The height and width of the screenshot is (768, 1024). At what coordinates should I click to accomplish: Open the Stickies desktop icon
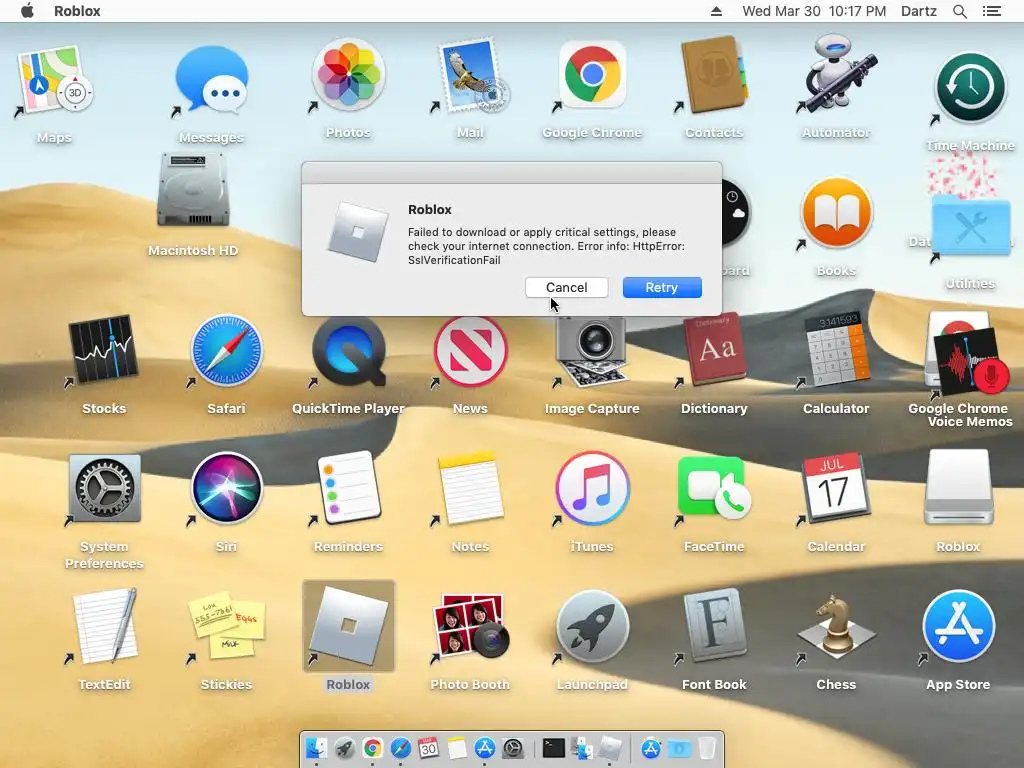(x=226, y=626)
